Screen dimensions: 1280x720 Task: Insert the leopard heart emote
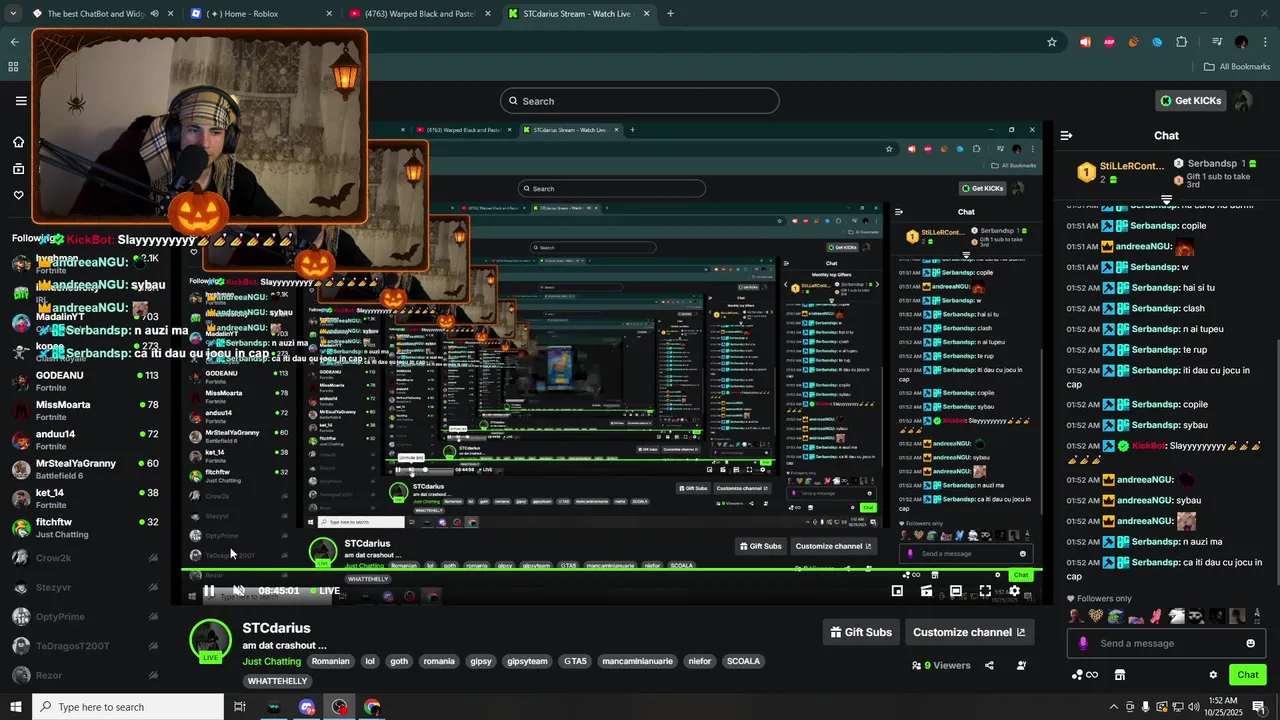(1096, 616)
